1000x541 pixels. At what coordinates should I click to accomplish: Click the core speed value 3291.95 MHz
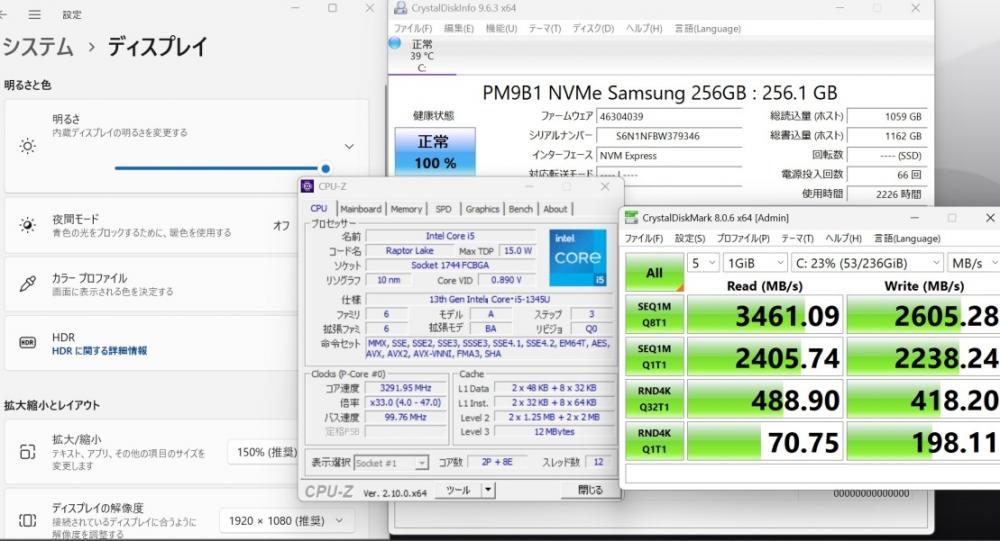(406, 388)
